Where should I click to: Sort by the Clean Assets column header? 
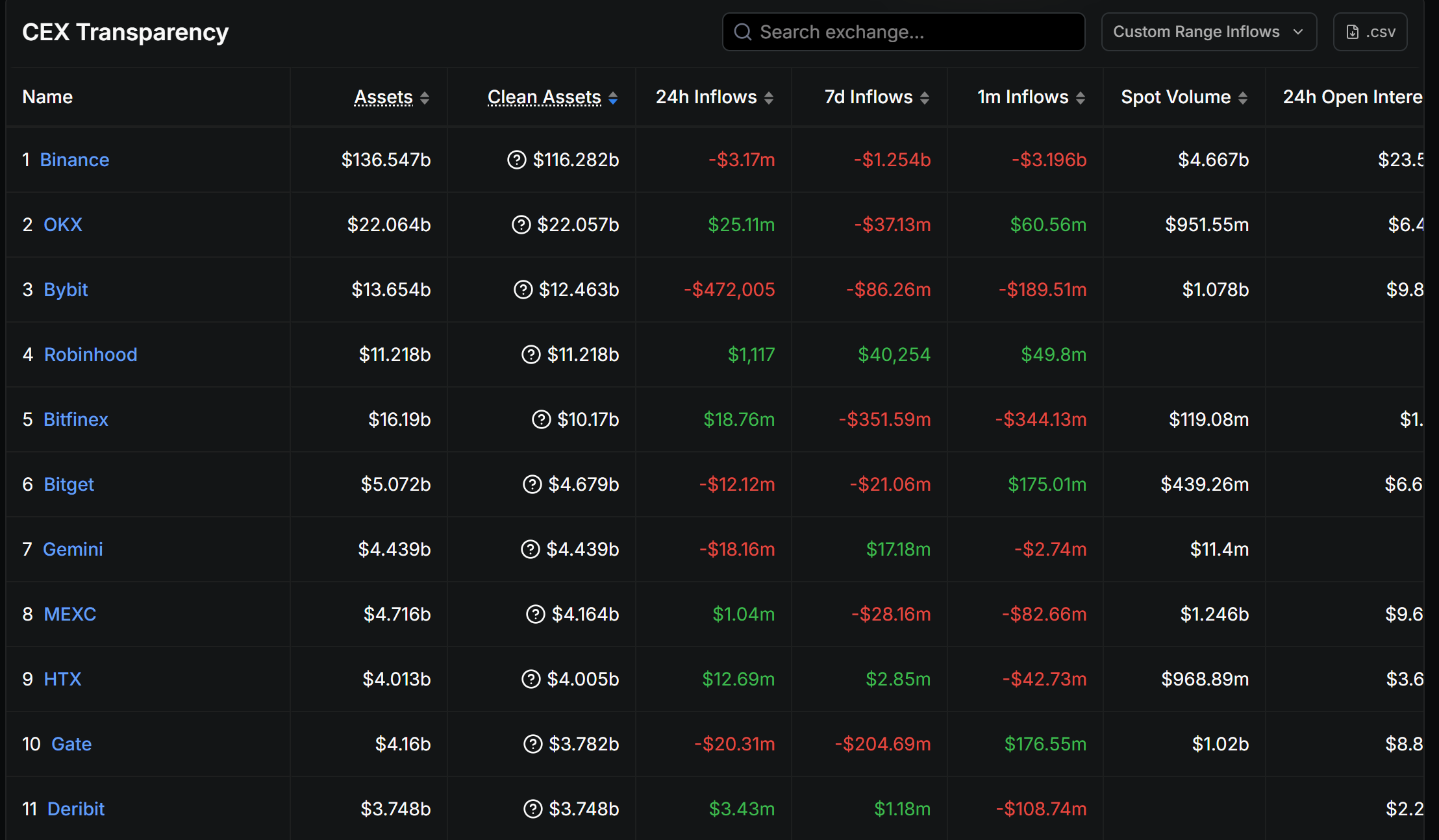click(544, 97)
